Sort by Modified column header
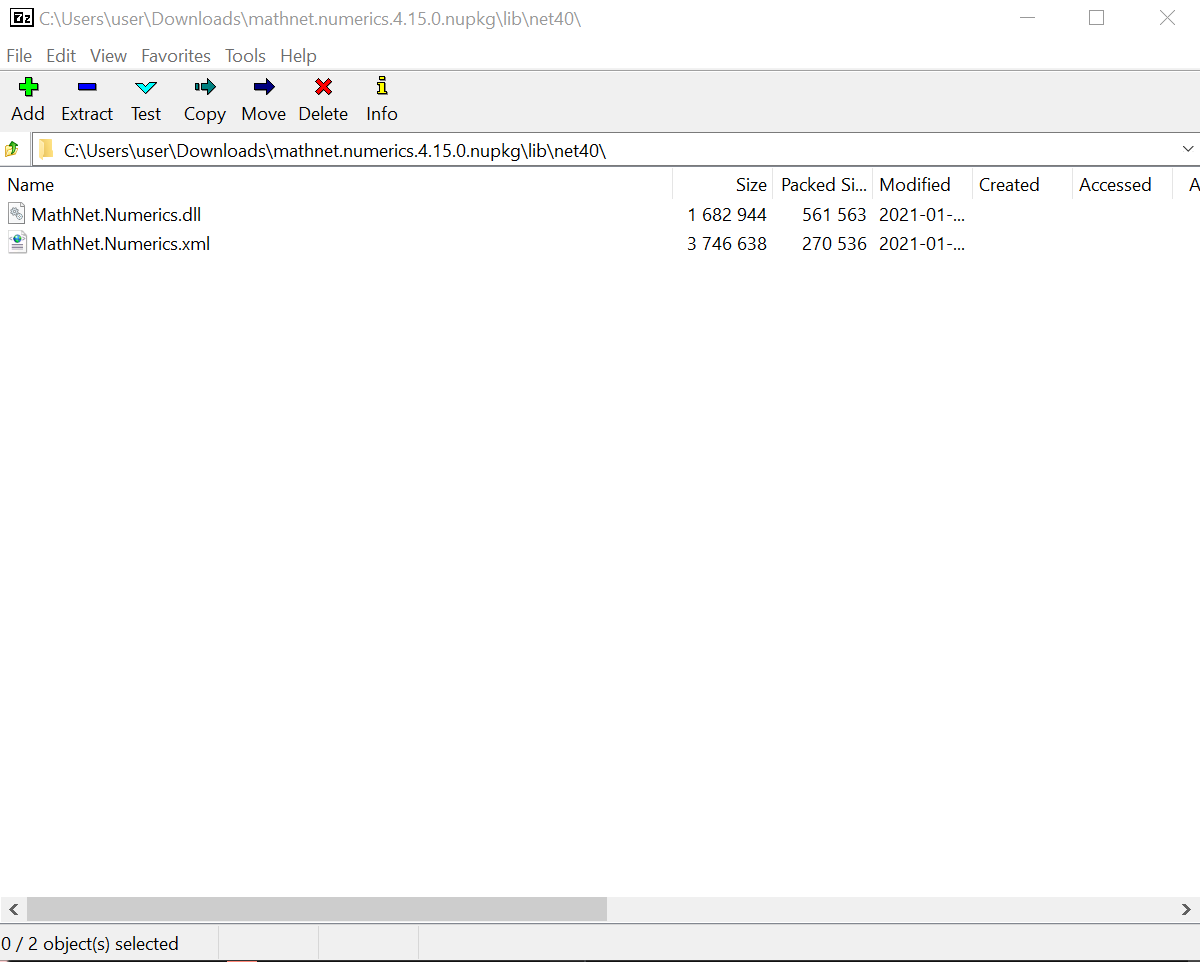This screenshot has width=1200, height=962. tap(922, 185)
